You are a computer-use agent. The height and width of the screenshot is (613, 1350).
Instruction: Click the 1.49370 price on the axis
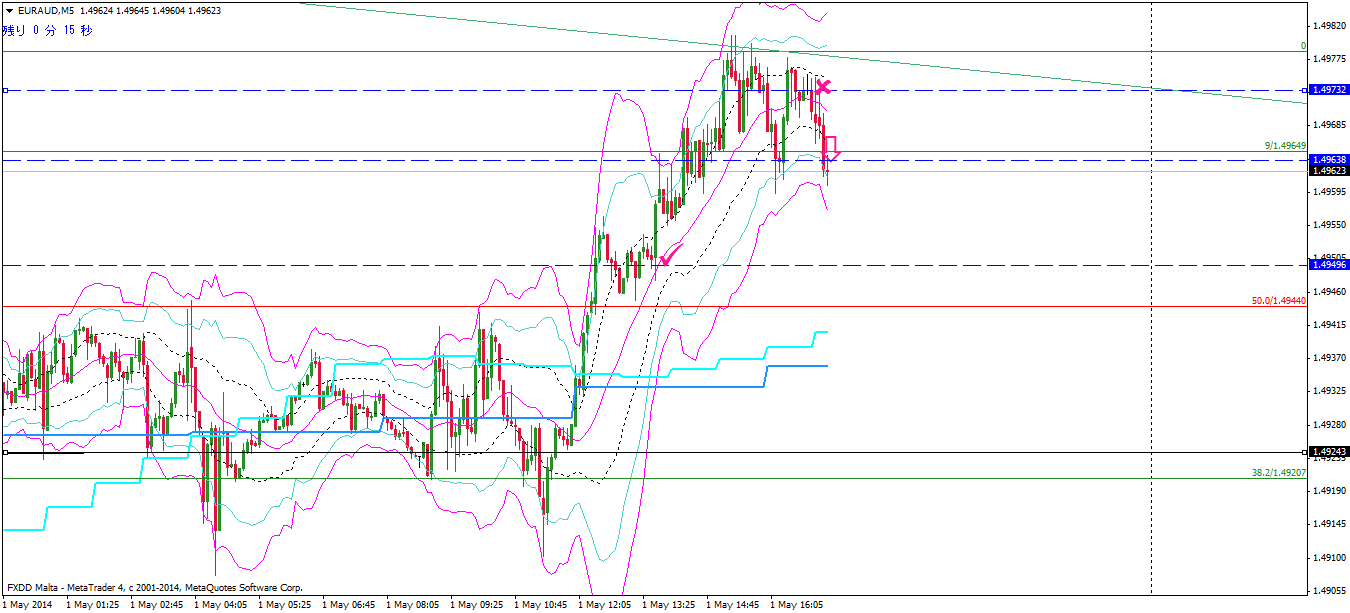coord(1331,358)
